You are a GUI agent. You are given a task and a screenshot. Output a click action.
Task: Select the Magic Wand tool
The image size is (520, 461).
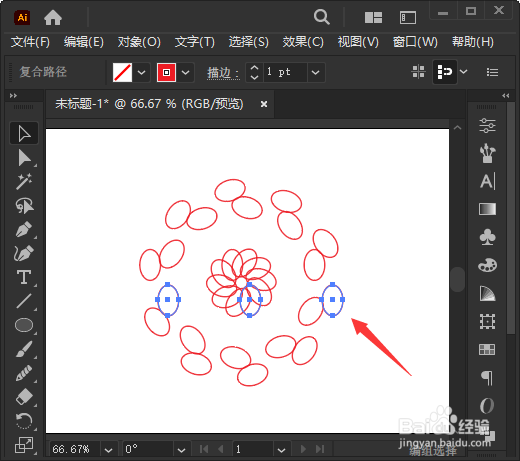[24, 182]
